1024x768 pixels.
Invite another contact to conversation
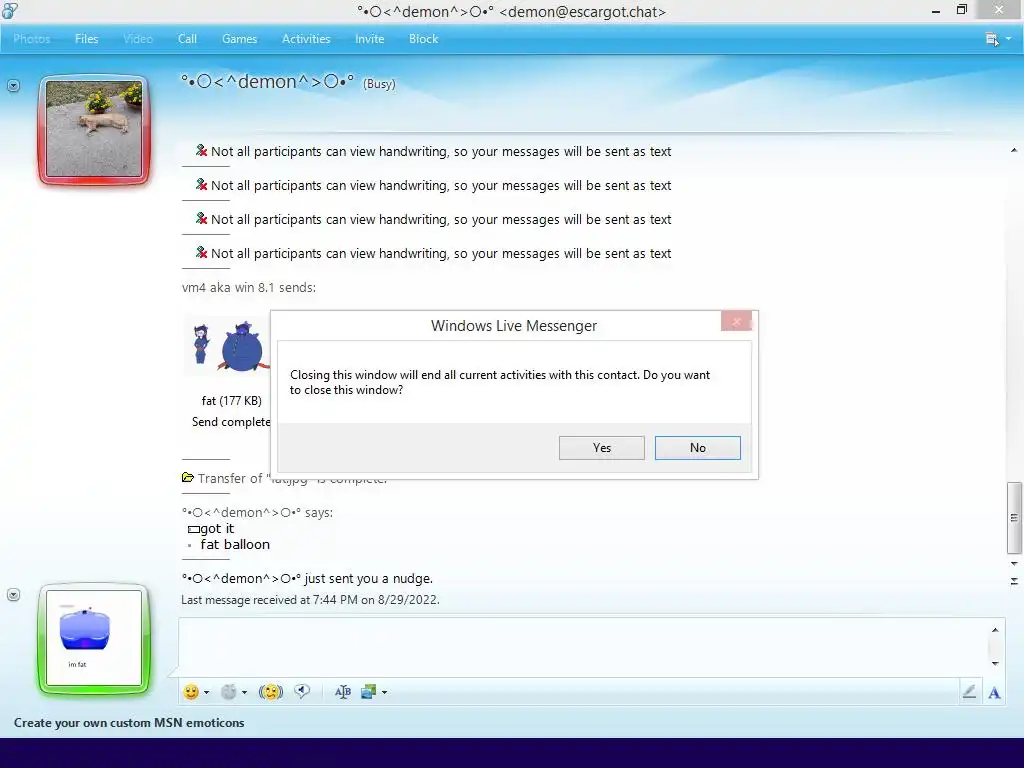click(x=370, y=39)
